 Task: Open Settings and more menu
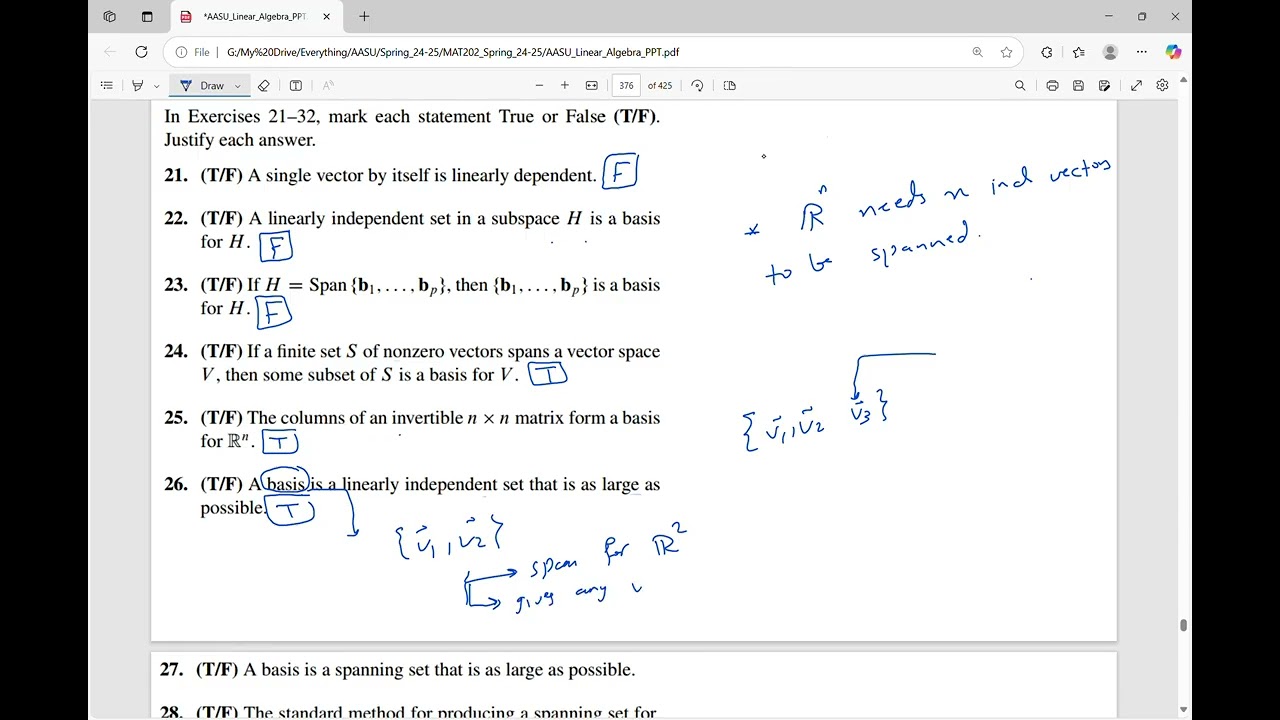coord(1142,52)
